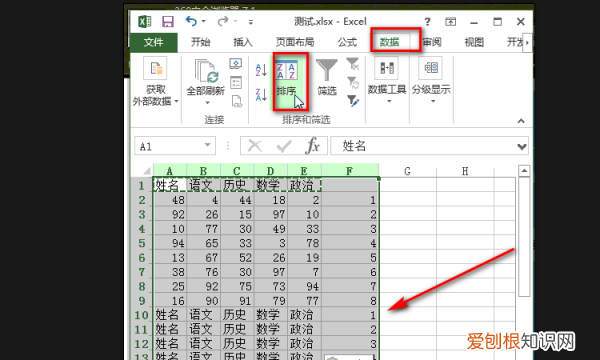This screenshot has width=600, height=360.
Task: Click cell D5 with value 3
Action: click(x=271, y=243)
